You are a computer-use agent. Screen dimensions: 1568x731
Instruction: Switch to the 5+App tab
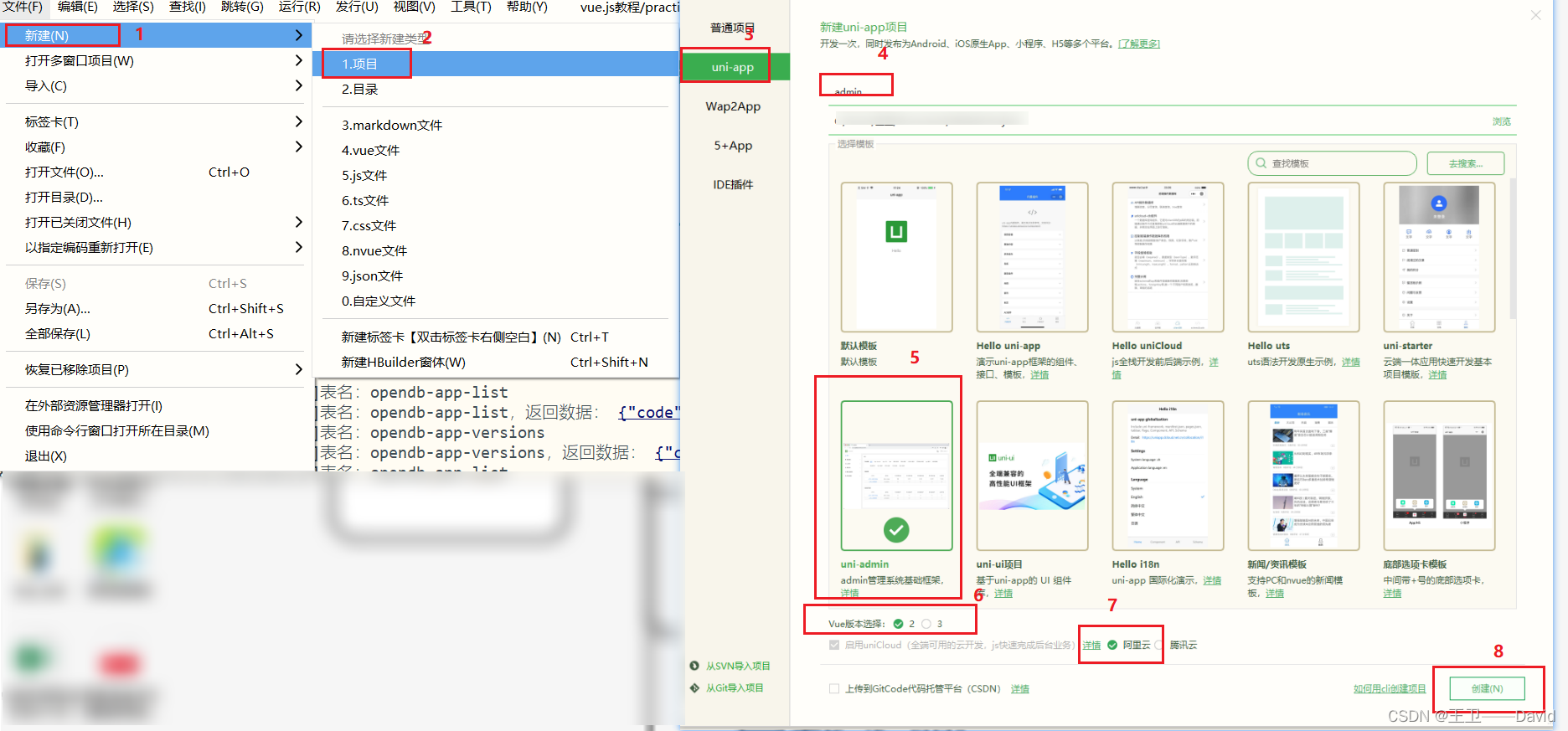733,145
